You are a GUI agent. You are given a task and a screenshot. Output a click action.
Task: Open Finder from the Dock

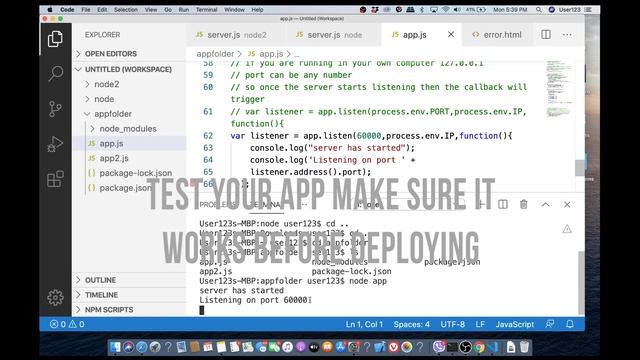coord(115,347)
